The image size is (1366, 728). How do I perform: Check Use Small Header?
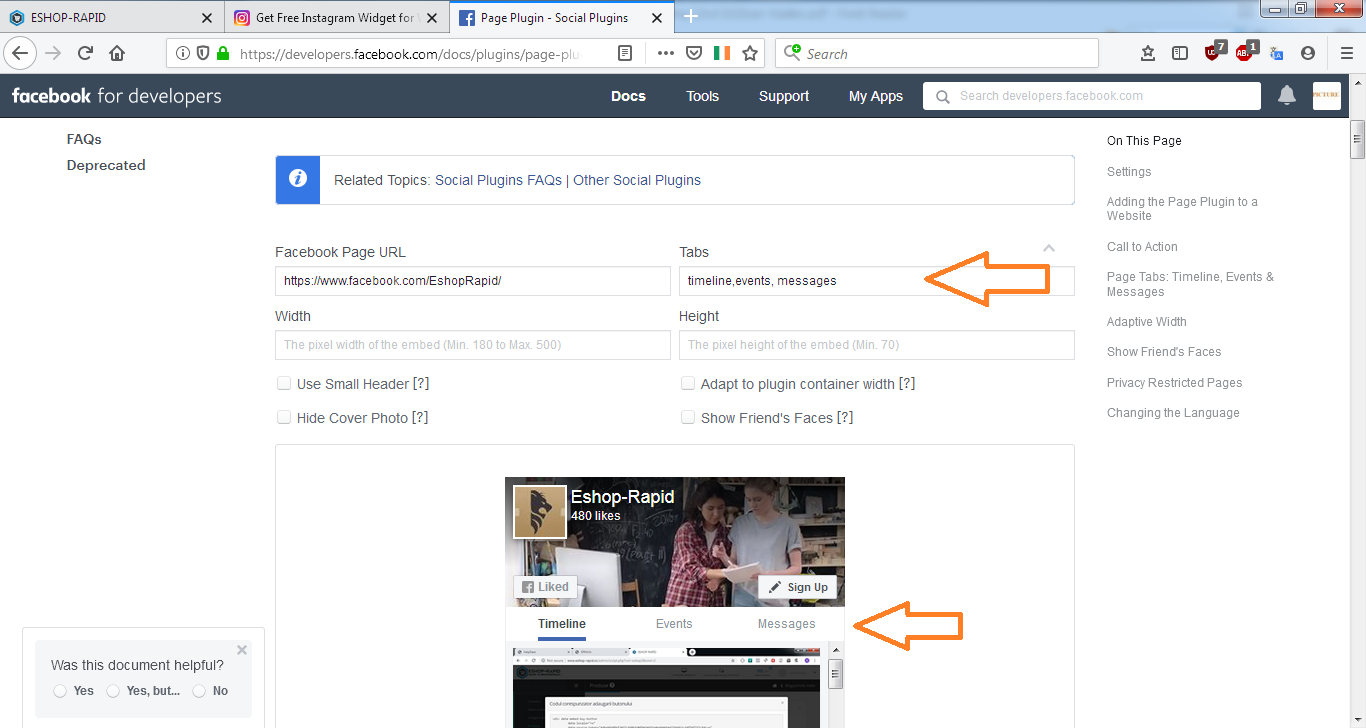click(284, 383)
